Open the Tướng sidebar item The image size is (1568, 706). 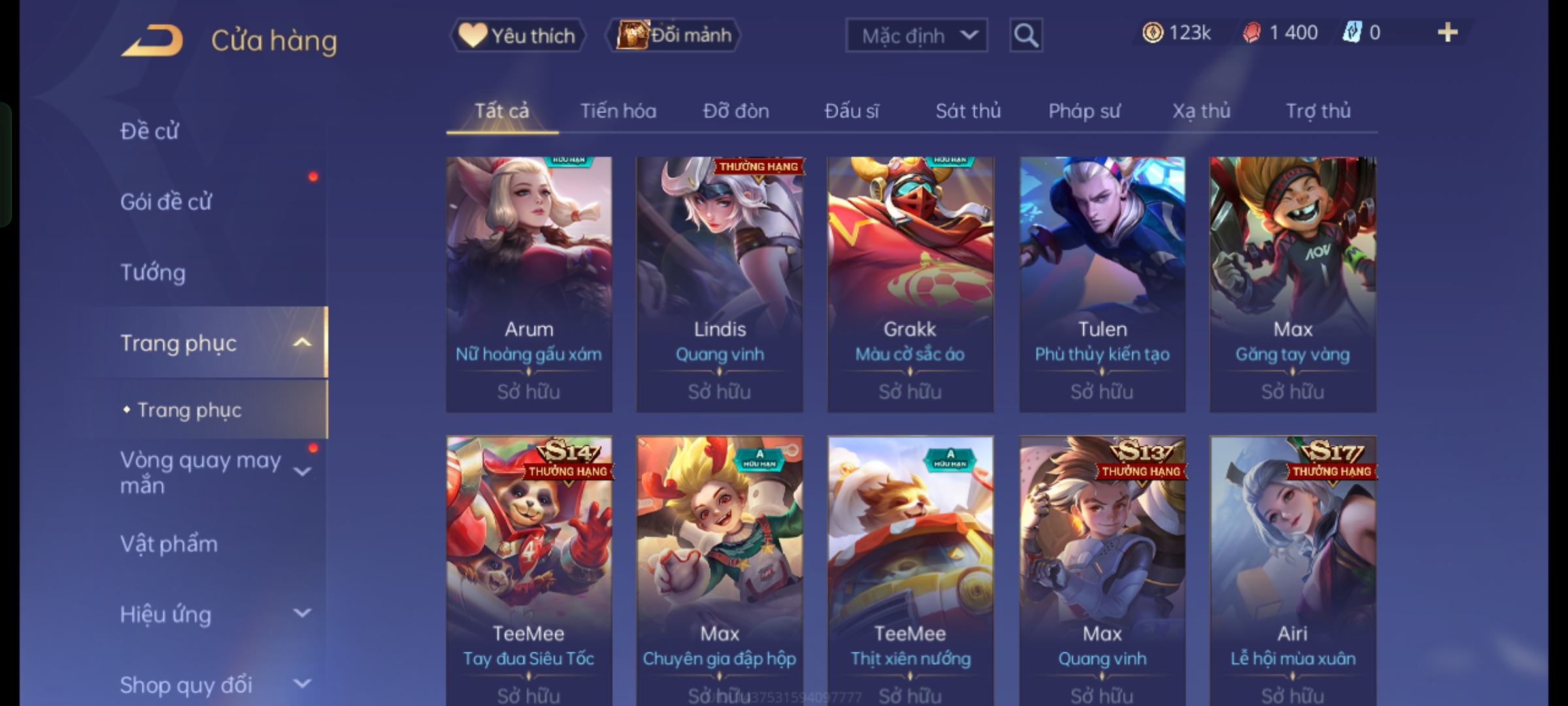[153, 272]
